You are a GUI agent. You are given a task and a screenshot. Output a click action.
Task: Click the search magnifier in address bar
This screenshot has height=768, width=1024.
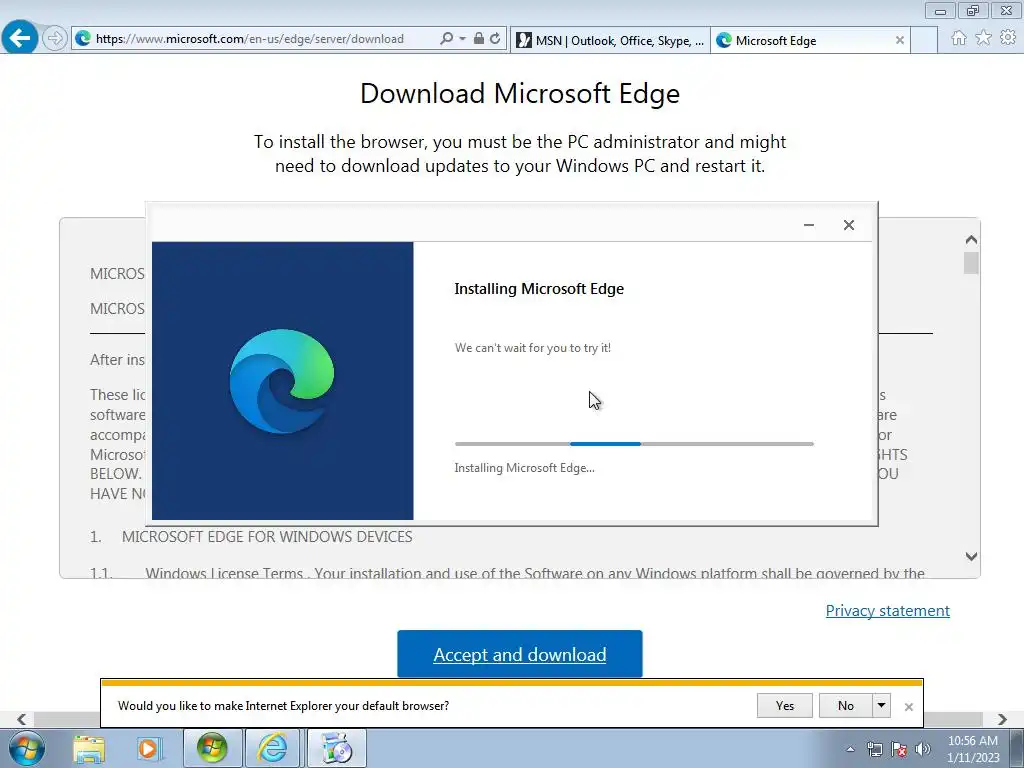click(x=447, y=39)
